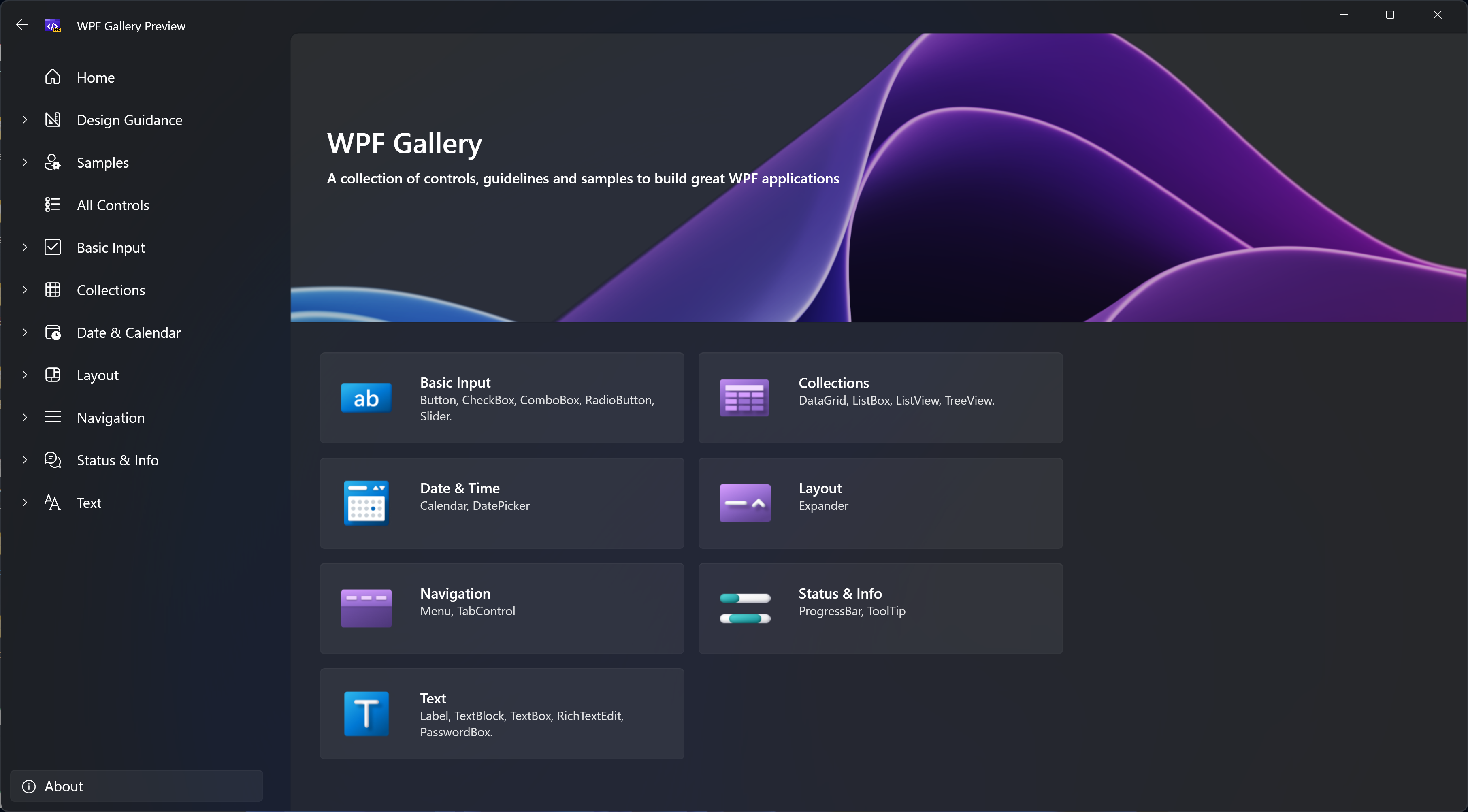Open the Collections card title
Viewport: 1468px width, 812px height.
(834, 383)
